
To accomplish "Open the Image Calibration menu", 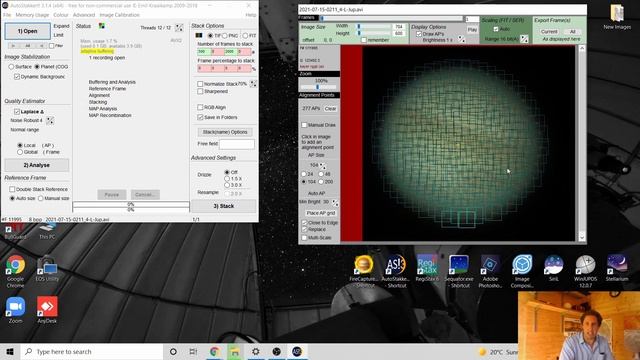I will coord(120,15).
